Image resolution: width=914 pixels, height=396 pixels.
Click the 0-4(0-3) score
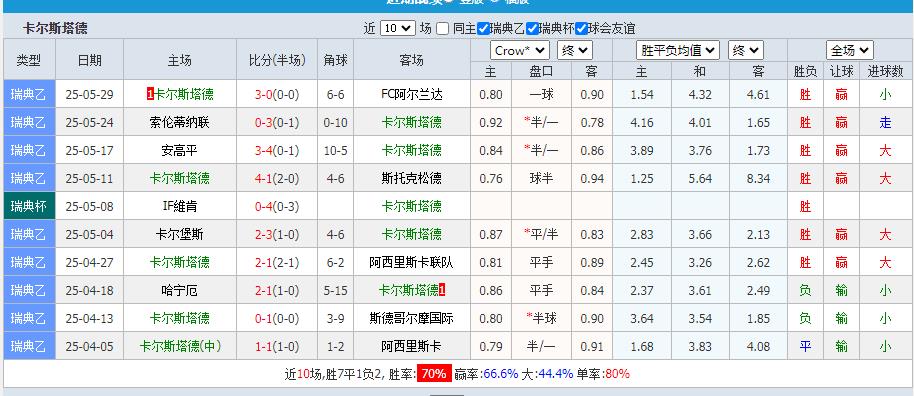pos(277,206)
